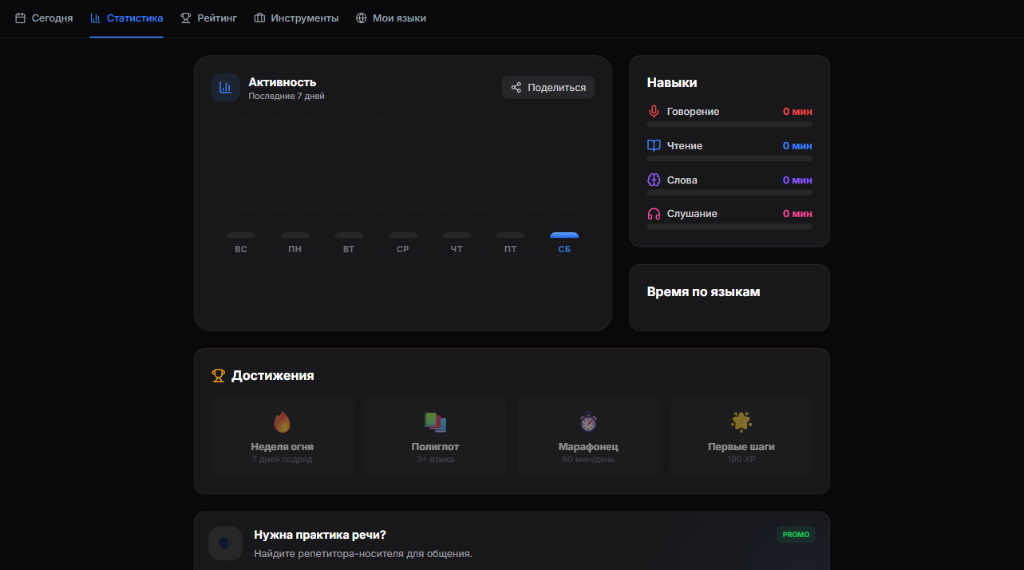The height and width of the screenshot is (570, 1024).
Task: Click the Activity bar chart icon
Action: coord(225,87)
